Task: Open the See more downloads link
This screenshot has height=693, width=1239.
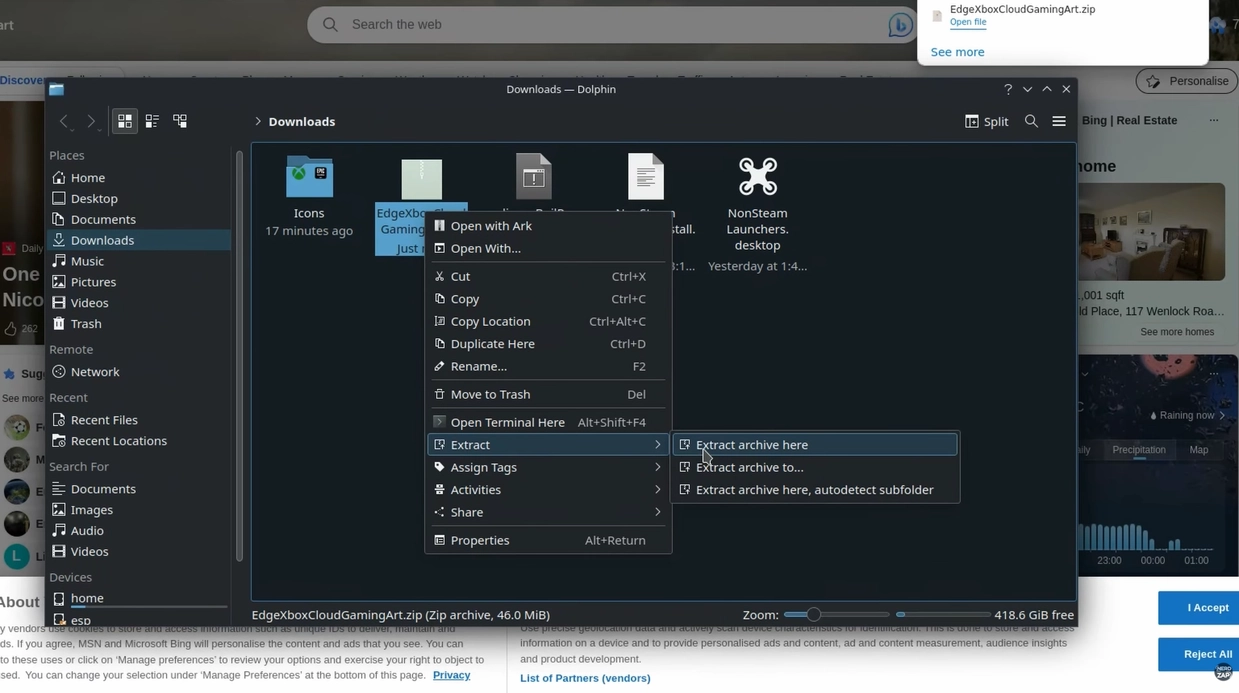Action: click(957, 52)
